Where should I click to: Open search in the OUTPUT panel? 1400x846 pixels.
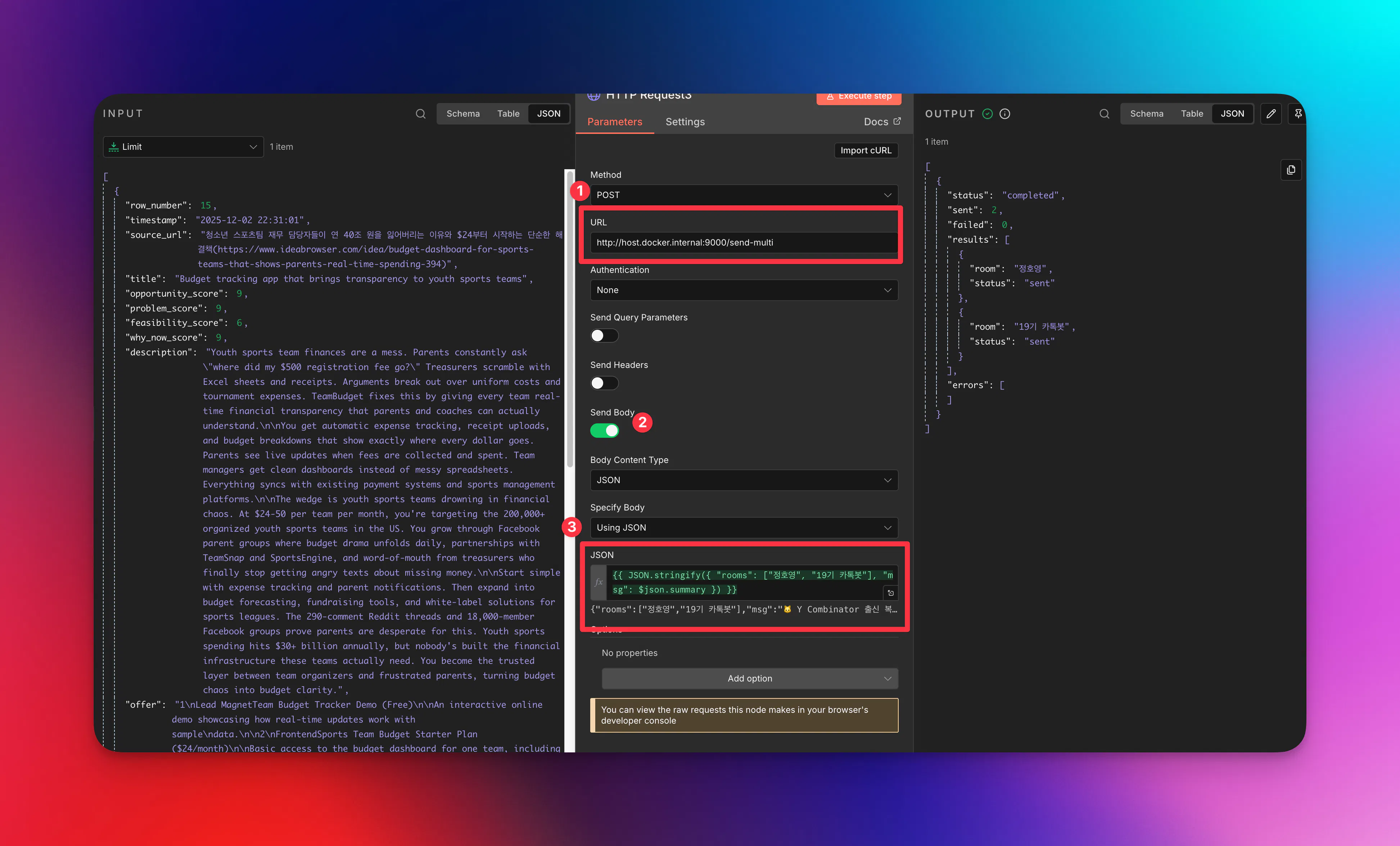[1104, 114]
